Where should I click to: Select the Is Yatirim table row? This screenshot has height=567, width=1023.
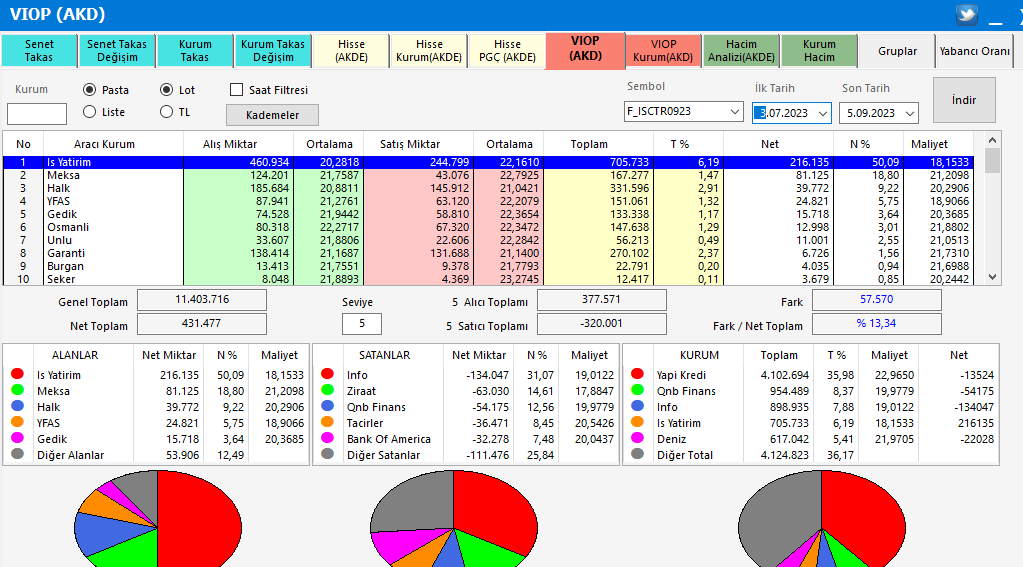[488, 162]
